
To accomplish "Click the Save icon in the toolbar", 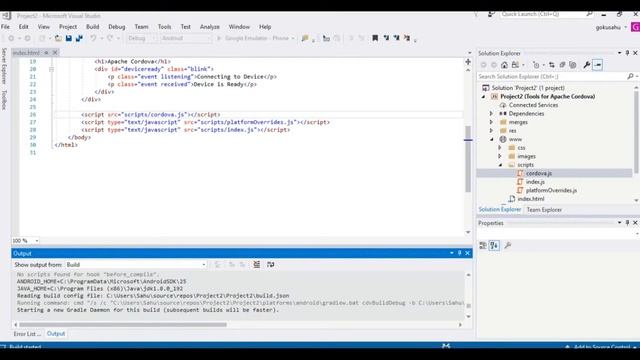I will click(69, 38).
